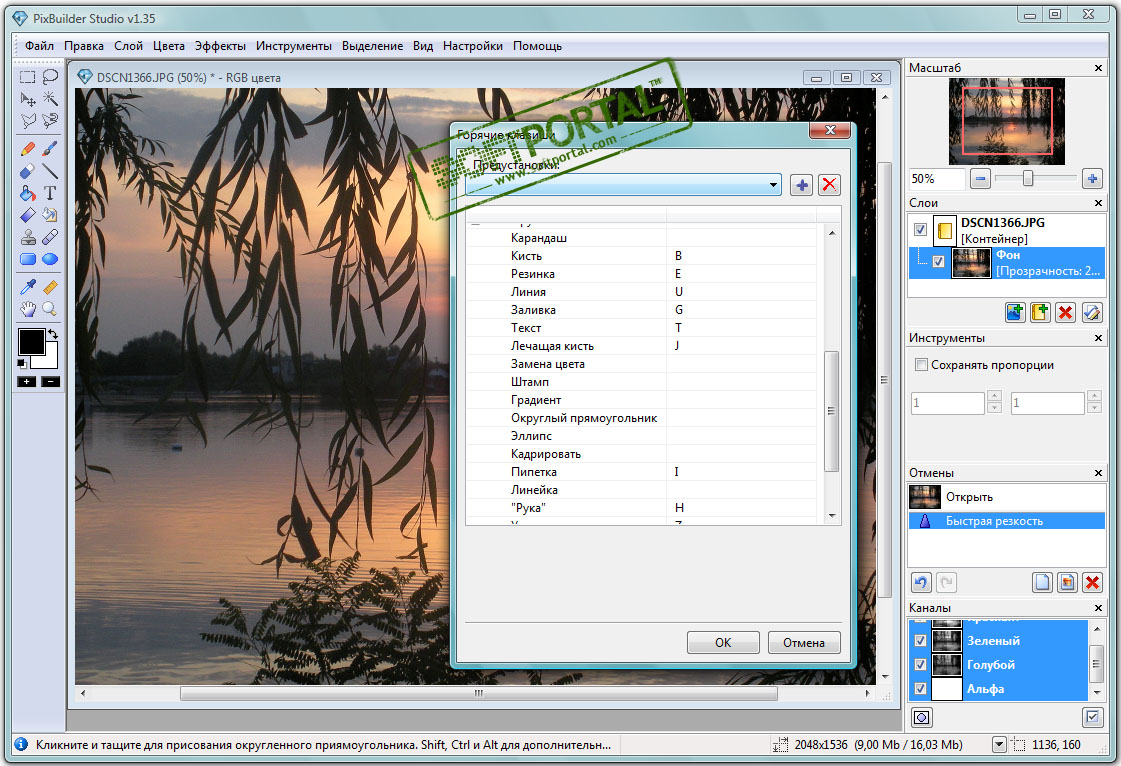Viewport: 1121px width, 766px height.
Task: Select Лечащая кисть row in hotkeys list
Action: (x=641, y=346)
